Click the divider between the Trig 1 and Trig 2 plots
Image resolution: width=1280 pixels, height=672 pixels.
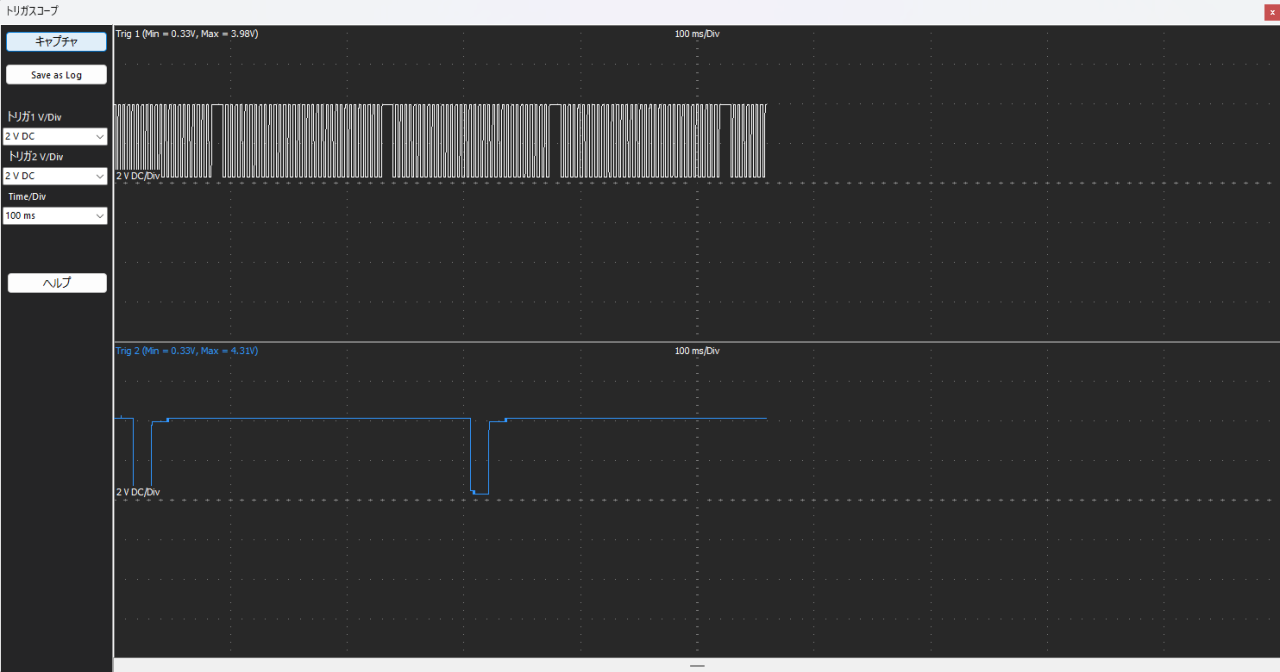pos(697,342)
